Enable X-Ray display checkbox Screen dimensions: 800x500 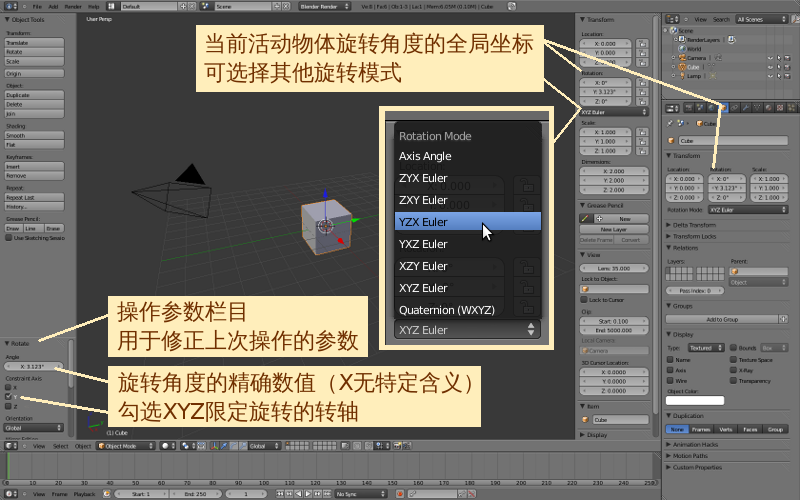tap(733, 370)
